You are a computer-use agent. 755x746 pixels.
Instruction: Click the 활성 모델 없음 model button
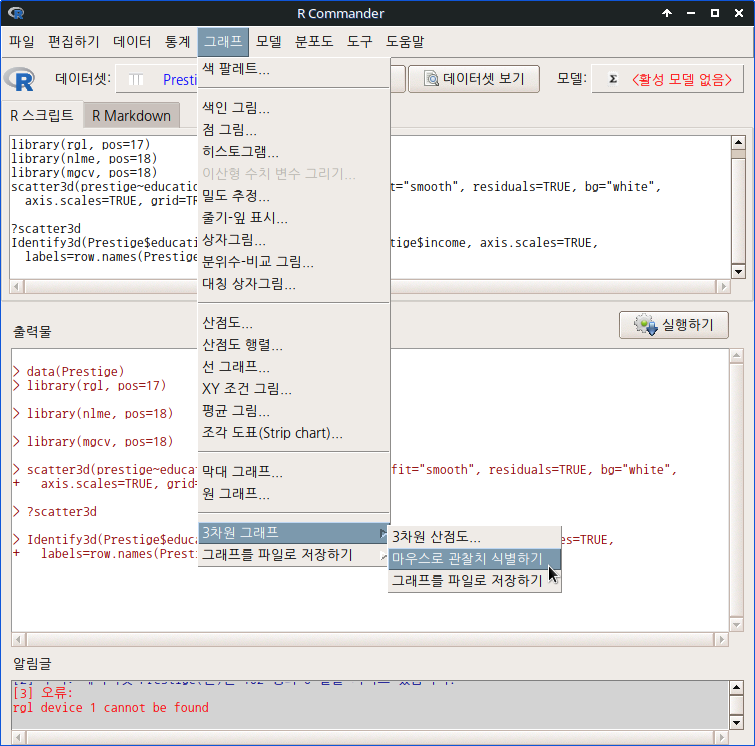tap(667, 79)
